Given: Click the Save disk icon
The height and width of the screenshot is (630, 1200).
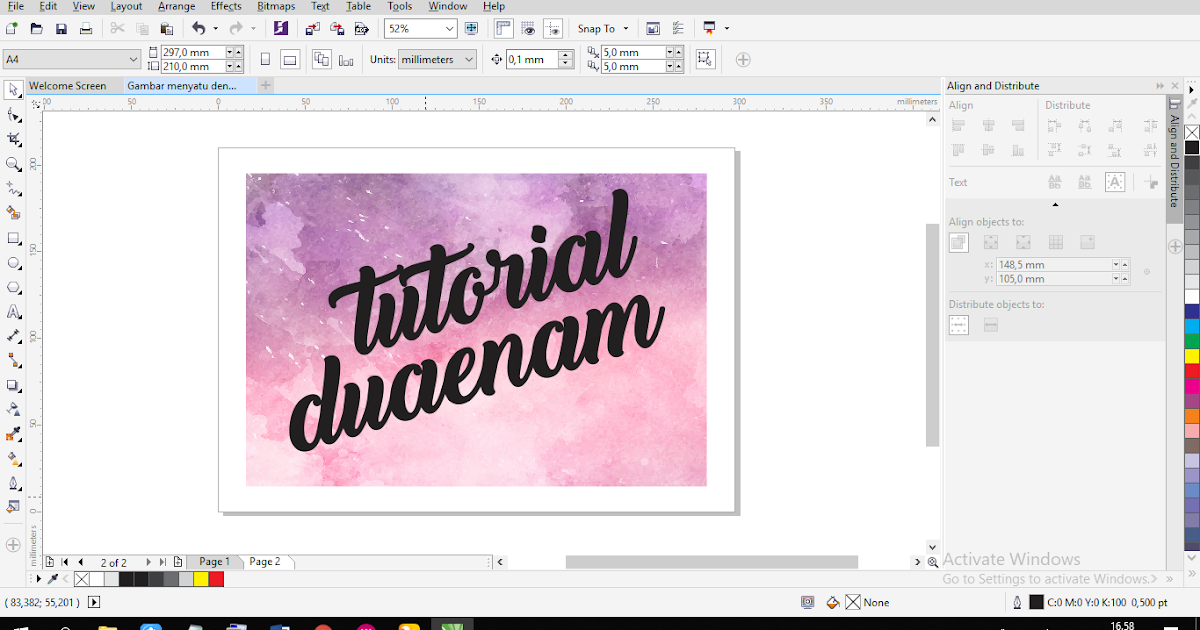Looking at the screenshot, I should tap(61, 29).
